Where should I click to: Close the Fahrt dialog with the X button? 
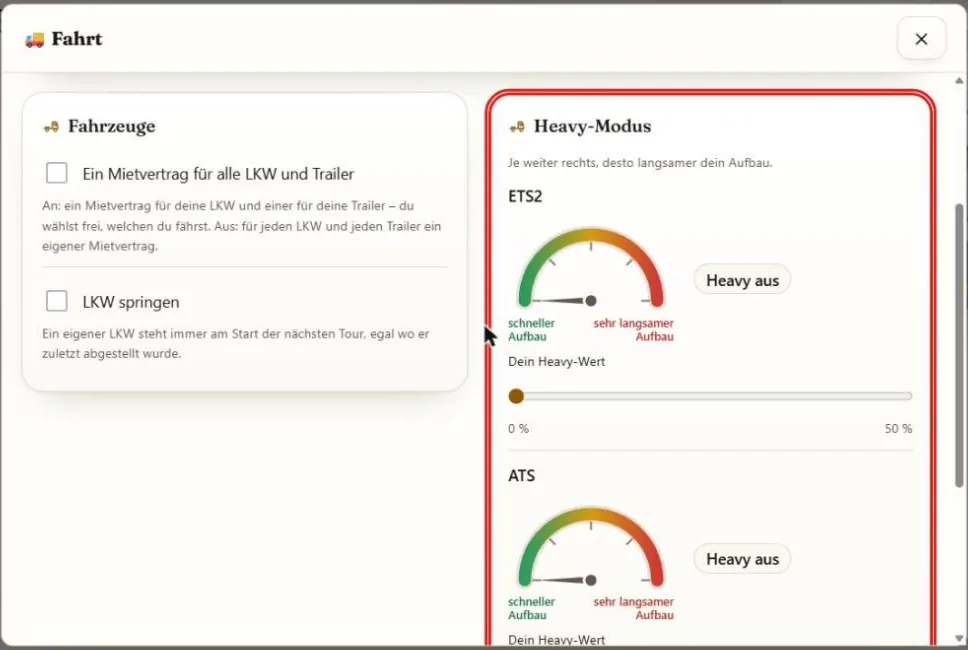(x=921, y=39)
